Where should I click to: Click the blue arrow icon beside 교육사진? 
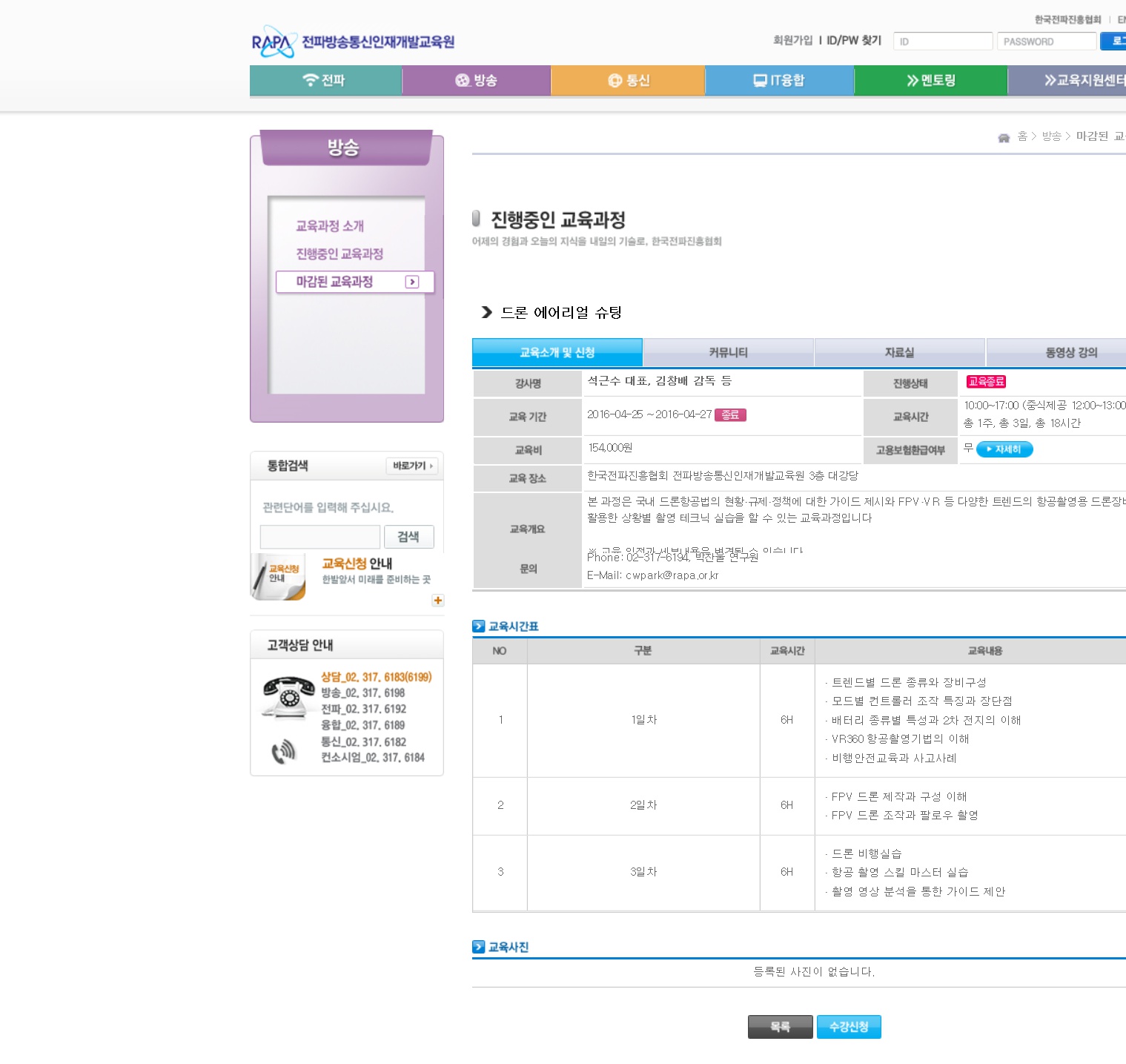[x=479, y=947]
